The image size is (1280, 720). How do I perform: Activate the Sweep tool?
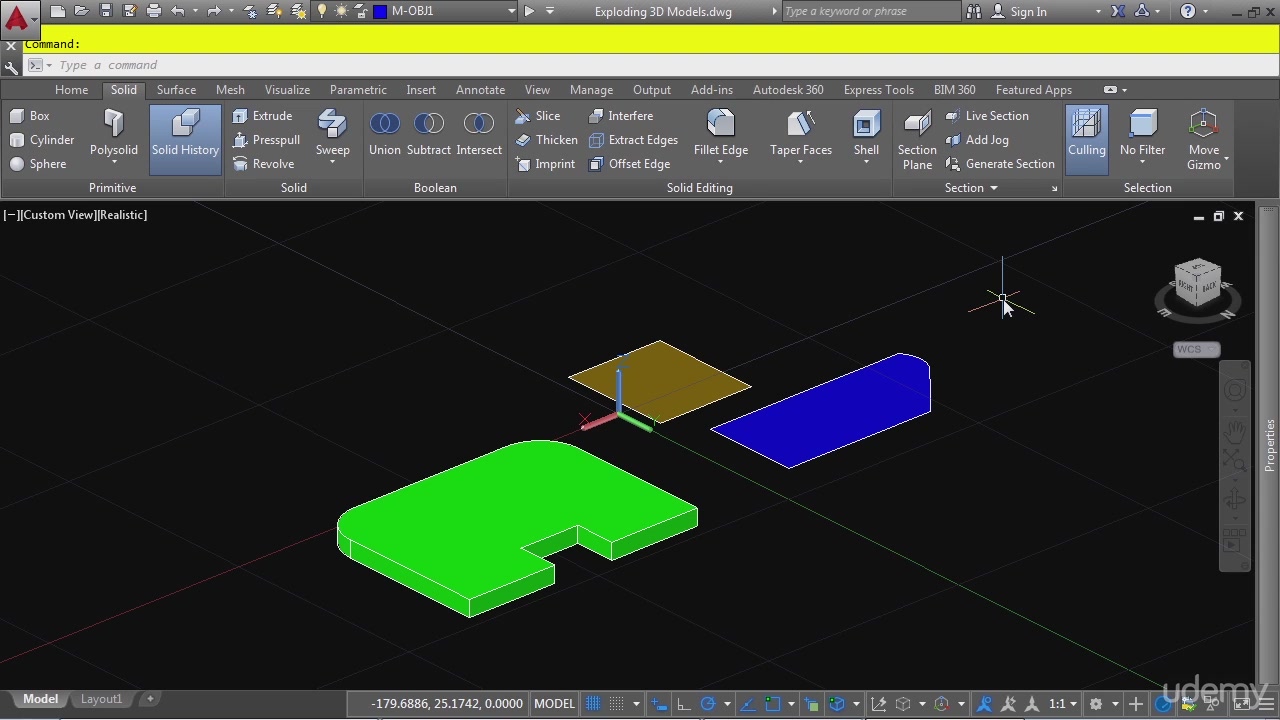pyautogui.click(x=333, y=133)
